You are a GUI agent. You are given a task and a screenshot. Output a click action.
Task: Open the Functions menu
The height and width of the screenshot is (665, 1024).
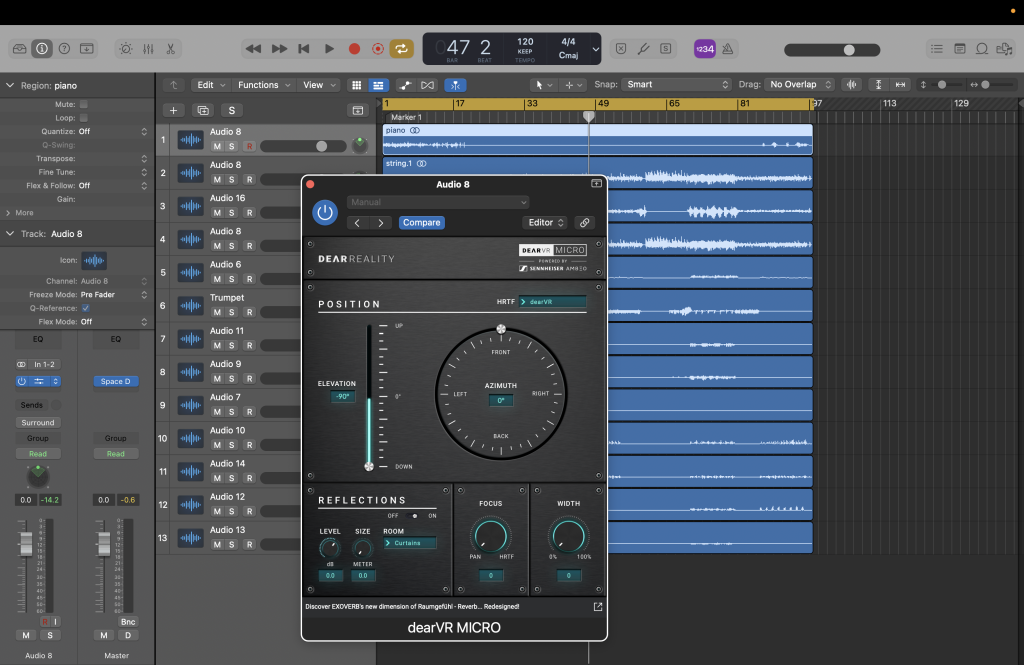[x=263, y=85]
